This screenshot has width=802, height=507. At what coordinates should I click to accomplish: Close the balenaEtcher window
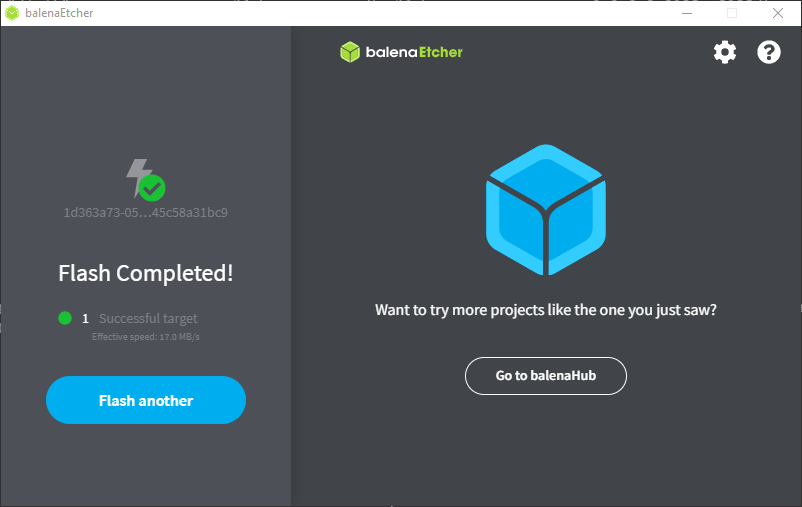click(777, 13)
